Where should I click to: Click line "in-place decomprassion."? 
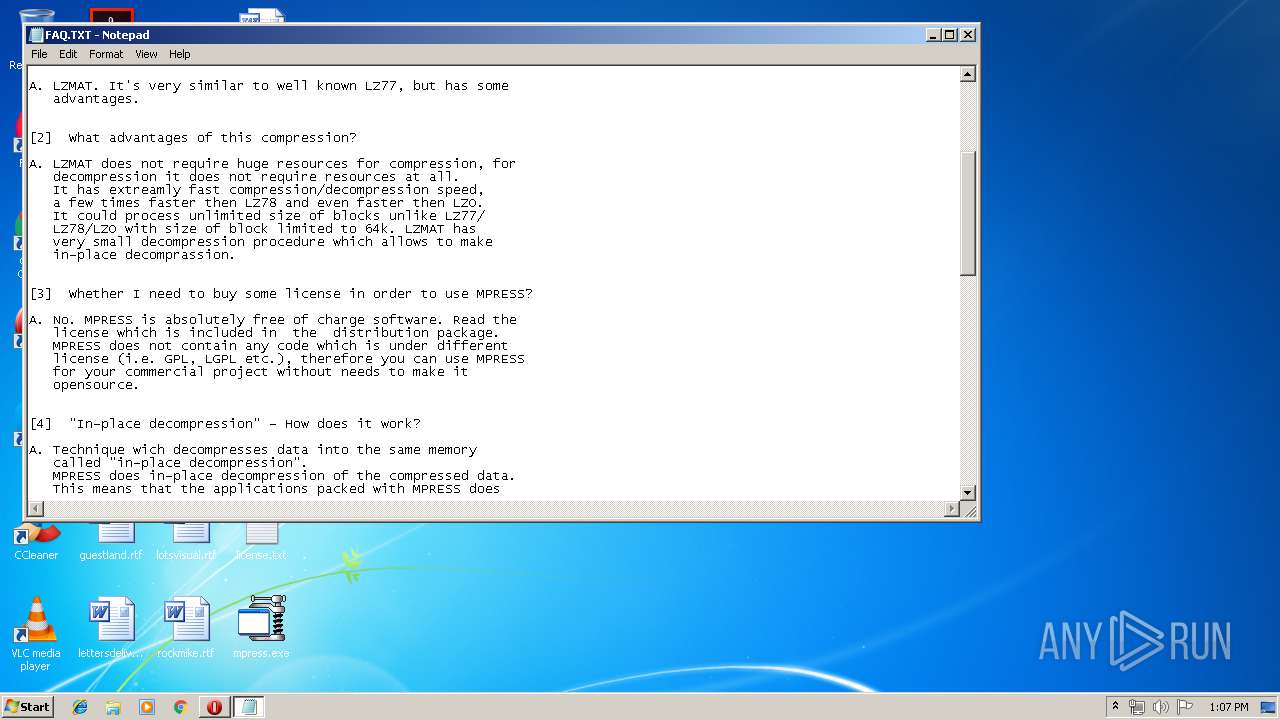click(144, 255)
